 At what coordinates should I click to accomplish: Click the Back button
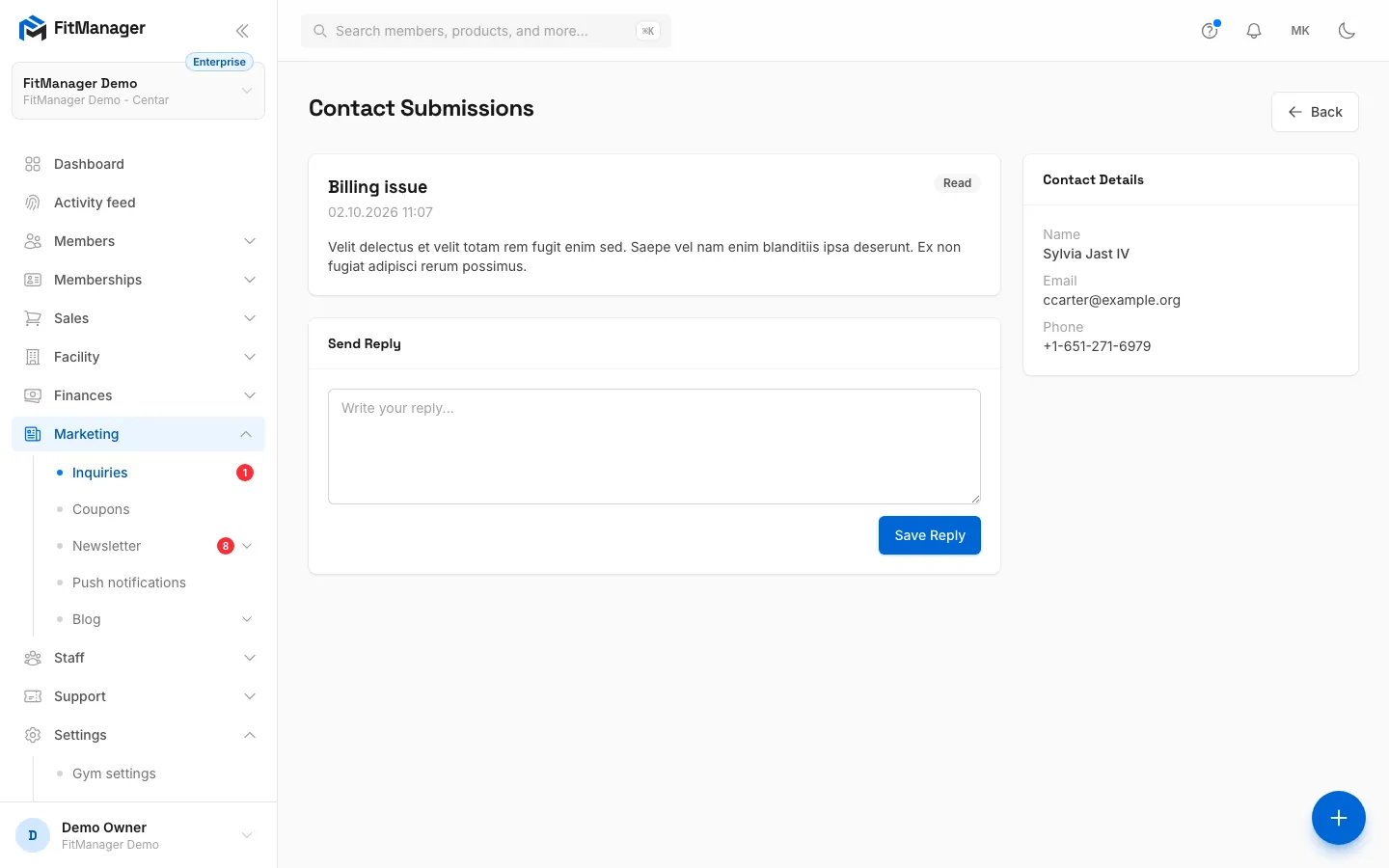[x=1315, y=112]
